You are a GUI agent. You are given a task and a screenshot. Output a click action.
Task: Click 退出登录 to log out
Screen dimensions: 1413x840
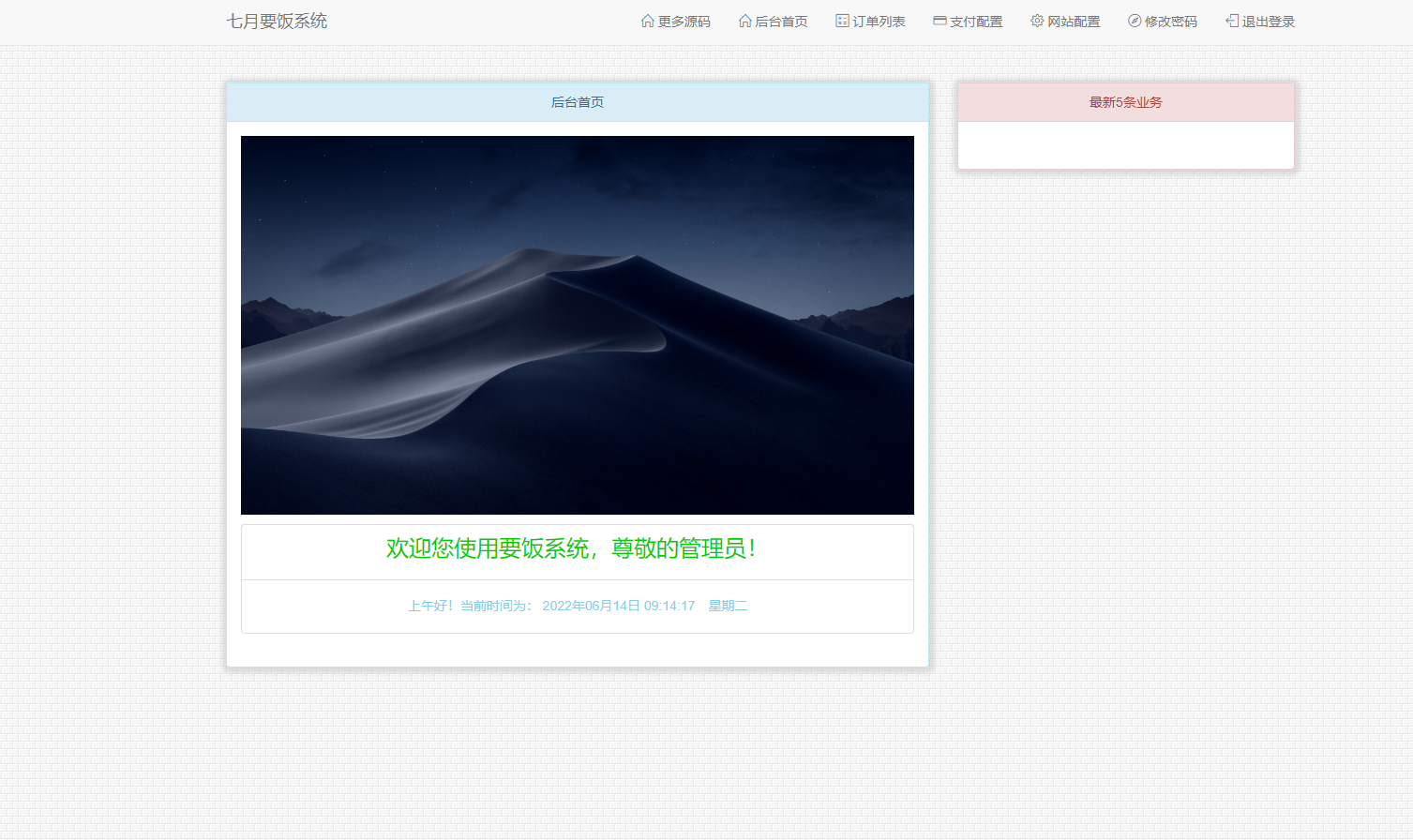1268,21
